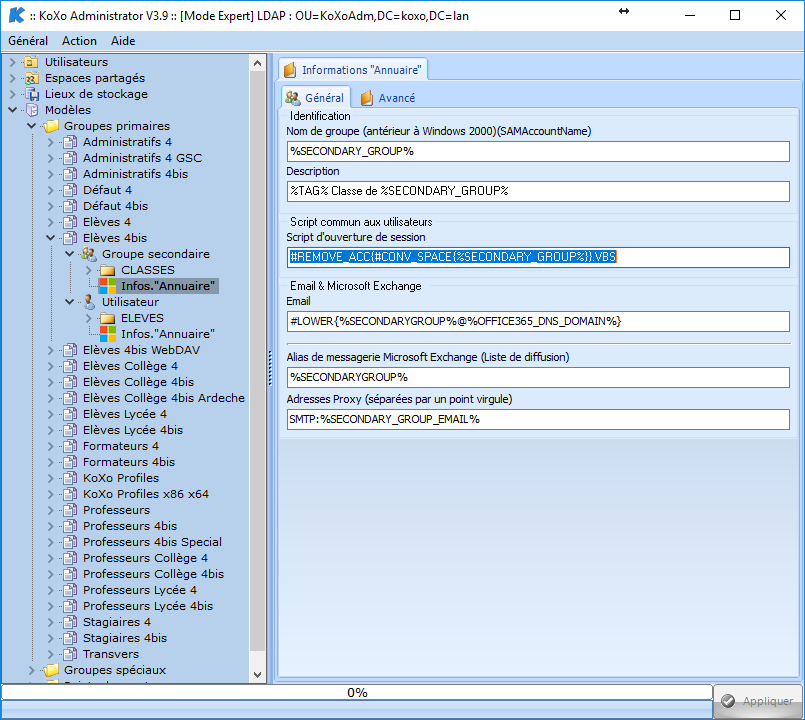
Task: Expand the Professeurs Lycée 4 node
Action: point(51,590)
